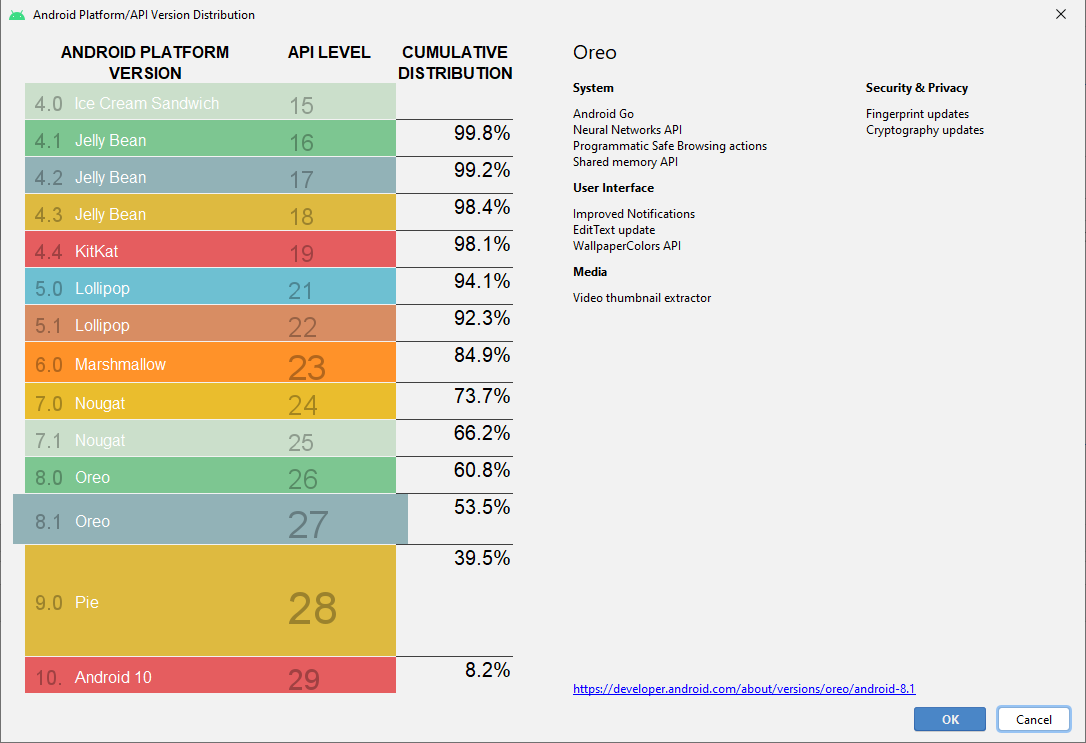Close the API Version Distribution dialog
1086x743 pixels.
click(1060, 15)
